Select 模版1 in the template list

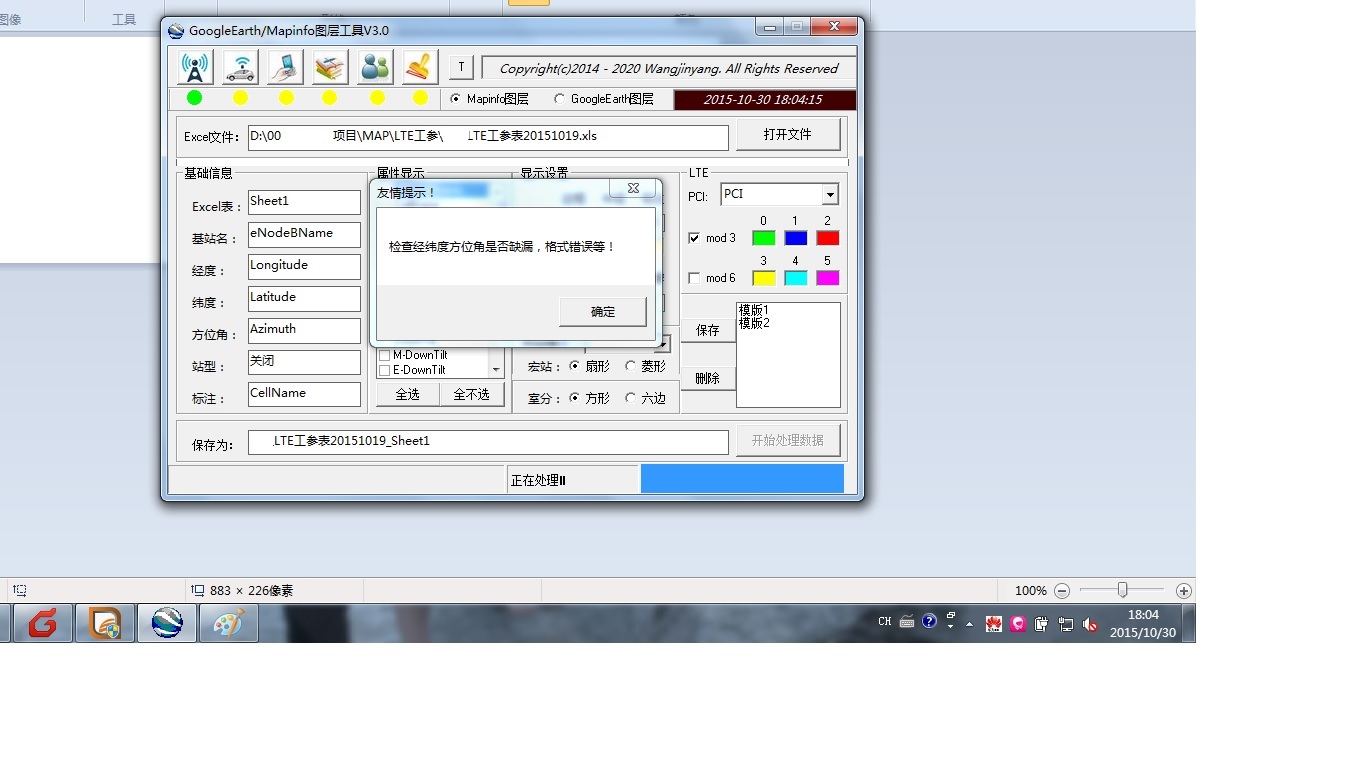[754, 310]
